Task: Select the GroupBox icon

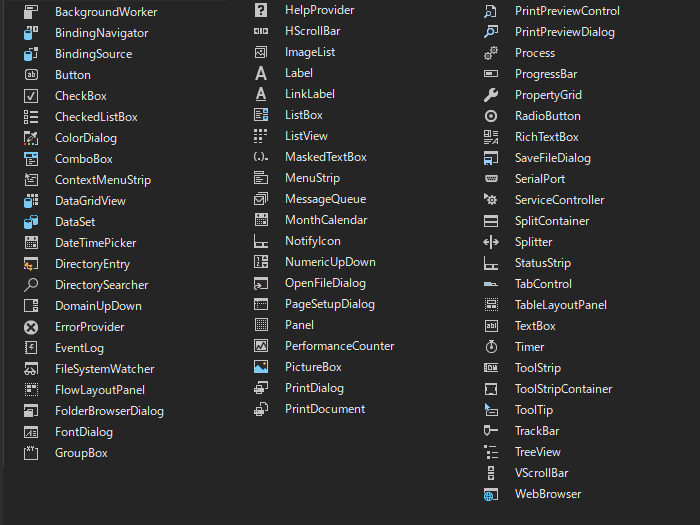Action: 31,453
